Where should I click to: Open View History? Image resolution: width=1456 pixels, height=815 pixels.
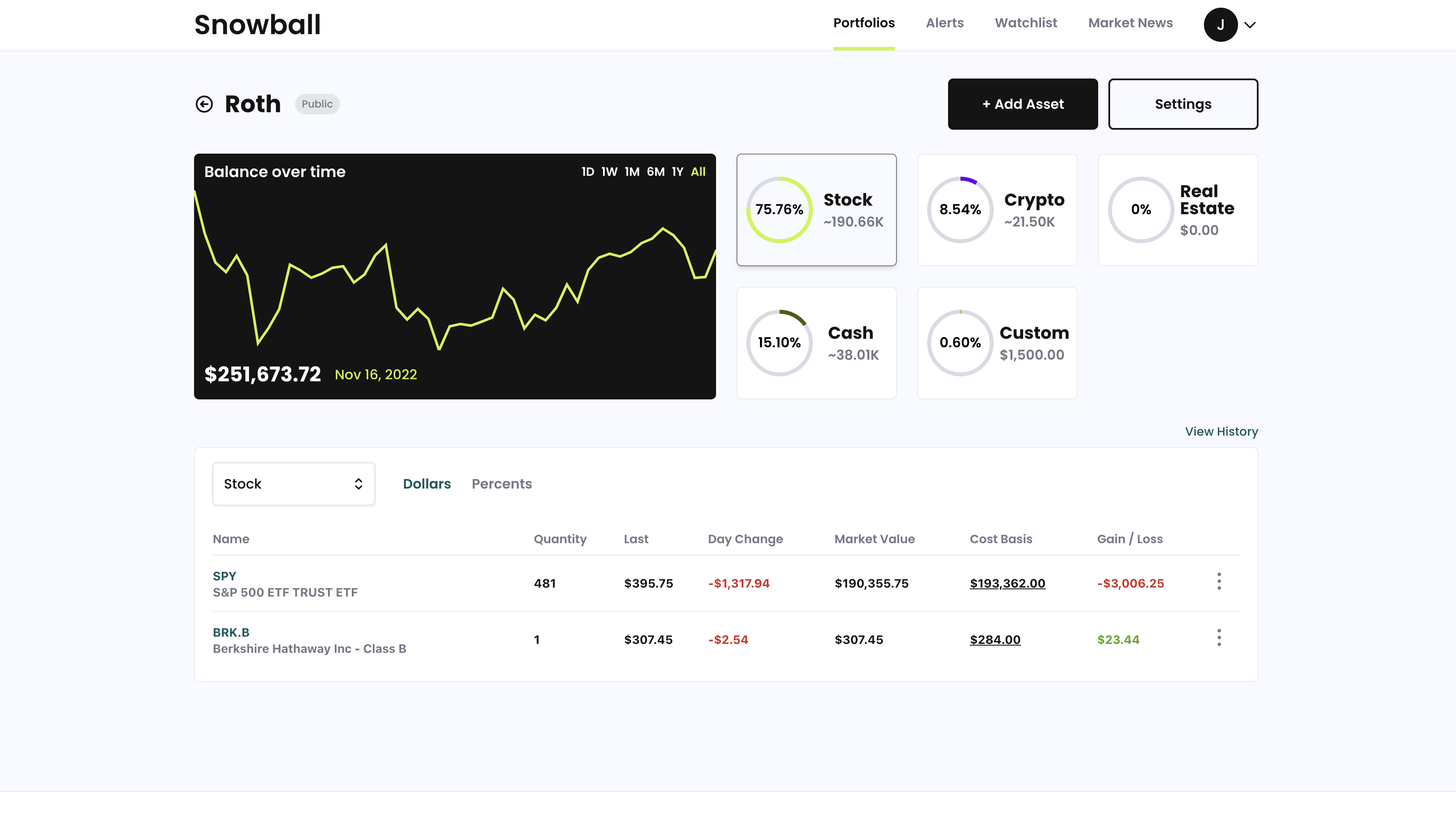click(1221, 431)
